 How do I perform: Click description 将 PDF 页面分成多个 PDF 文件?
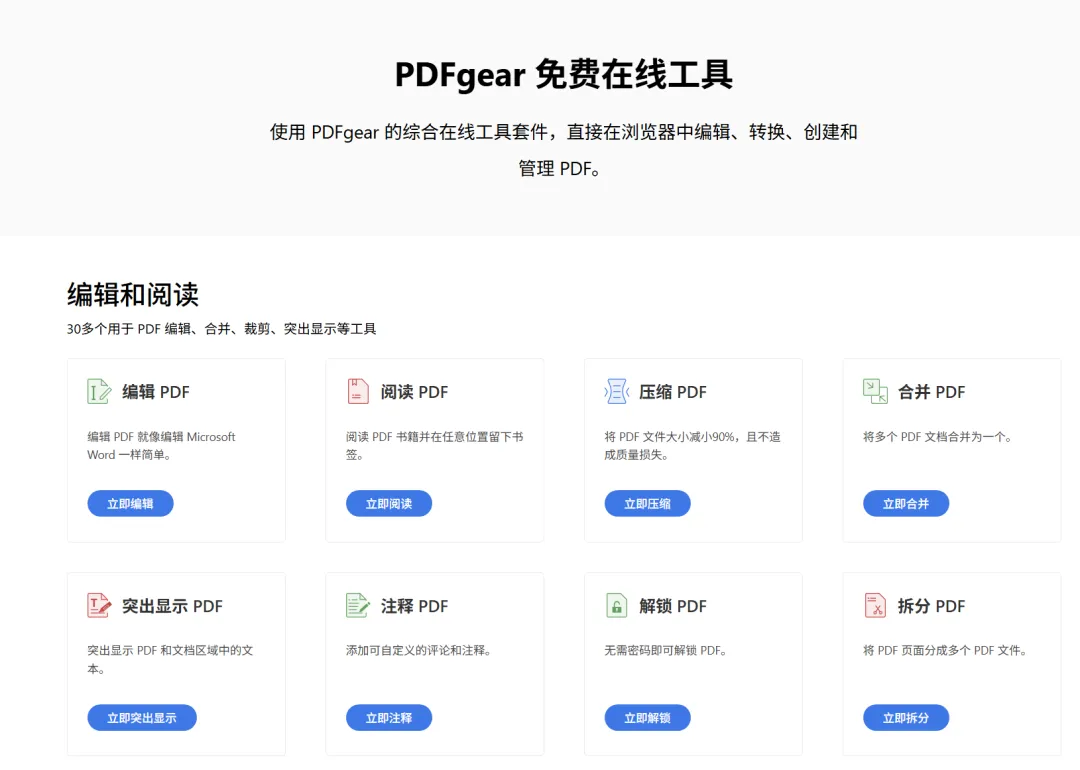point(945,650)
